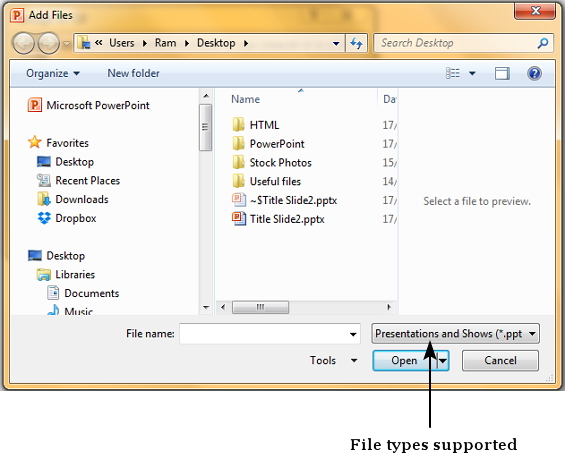Image resolution: width=565 pixels, height=461 pixels.
Task: Expand the arrow after Desktop in breadcrumb
Action: tap(246, 43)
